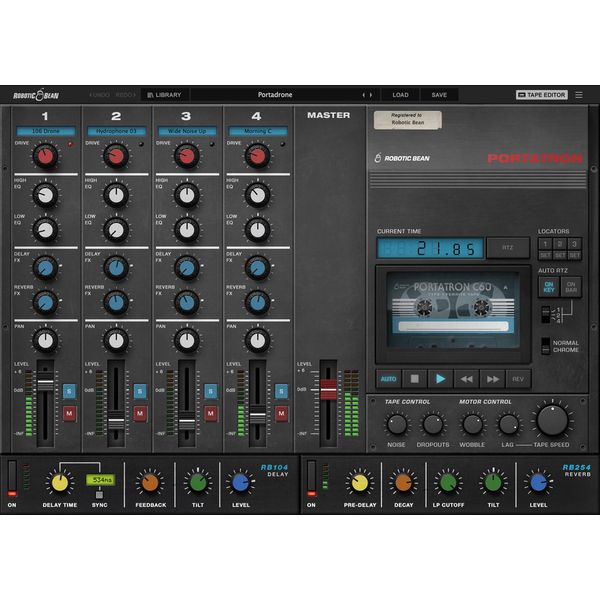Click the Load button

[x=400, y=95]
